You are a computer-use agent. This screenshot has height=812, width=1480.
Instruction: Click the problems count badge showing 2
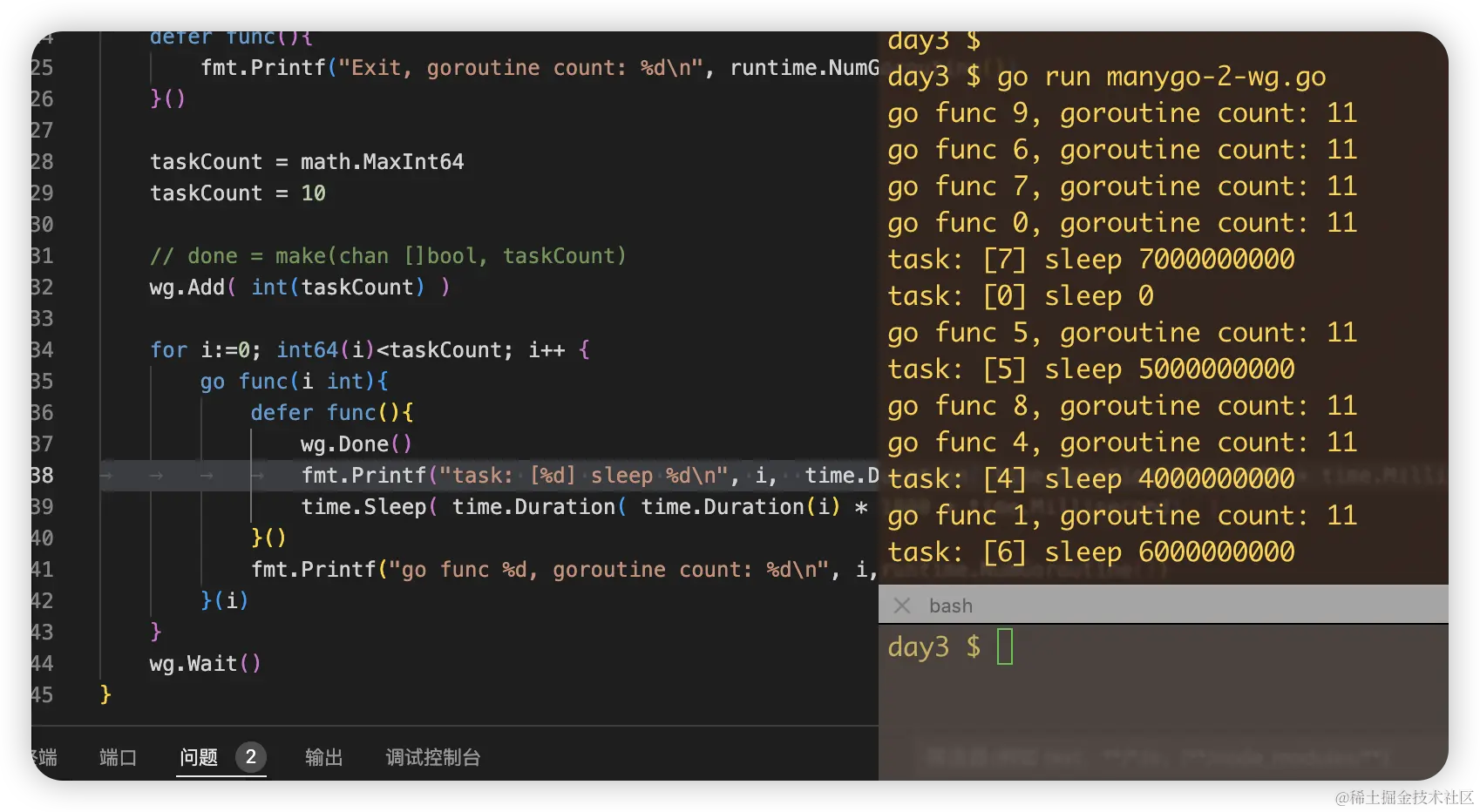pyautogui.click(x=251, y=756)
